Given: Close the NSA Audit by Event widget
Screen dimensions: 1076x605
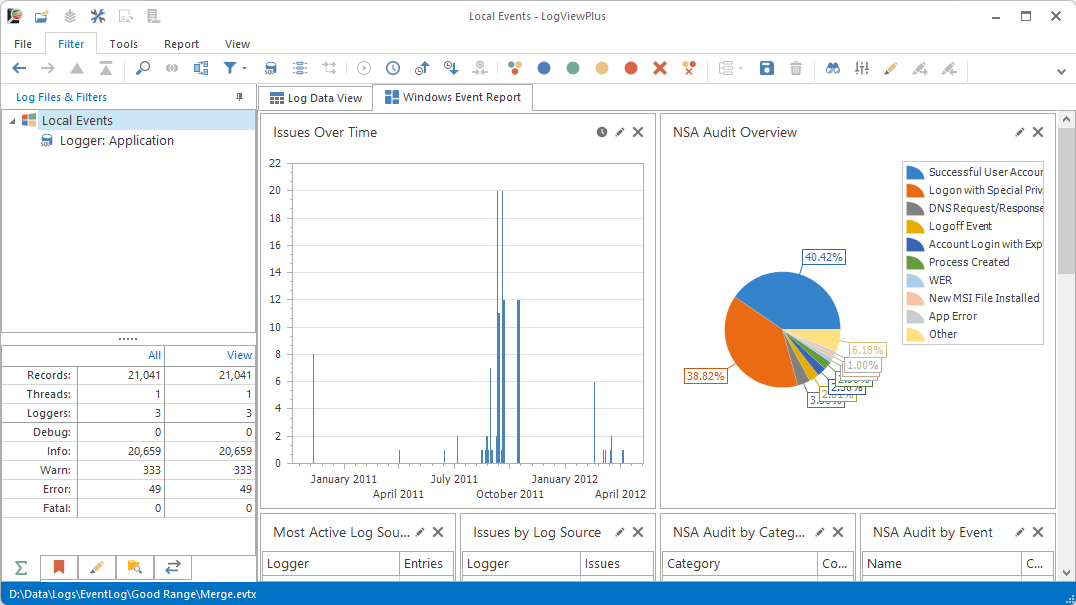Looking at the screenshot, I should pyautogui.click(x=1038, y=532).
